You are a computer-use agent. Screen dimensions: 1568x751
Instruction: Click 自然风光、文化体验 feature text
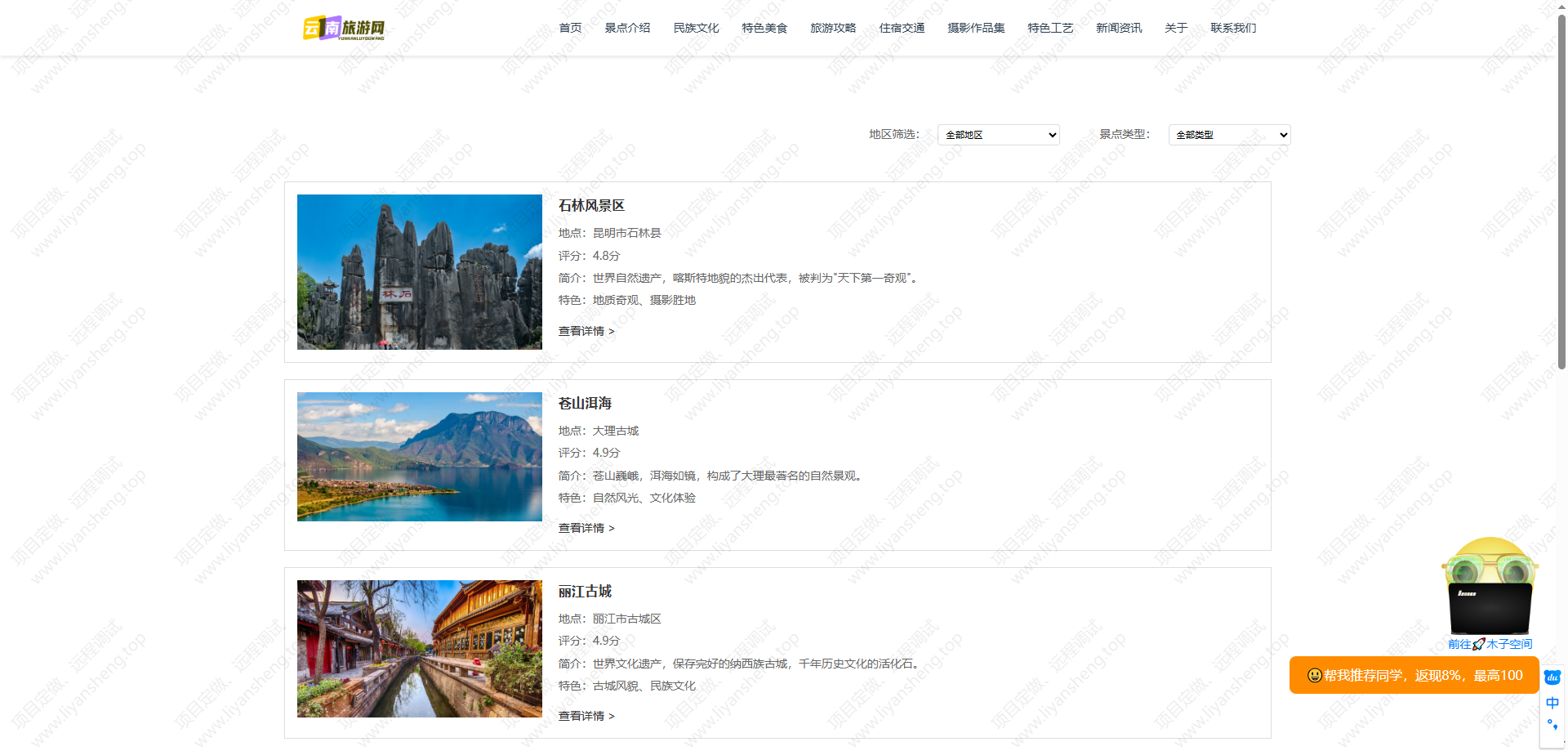[x=644, y=498]
